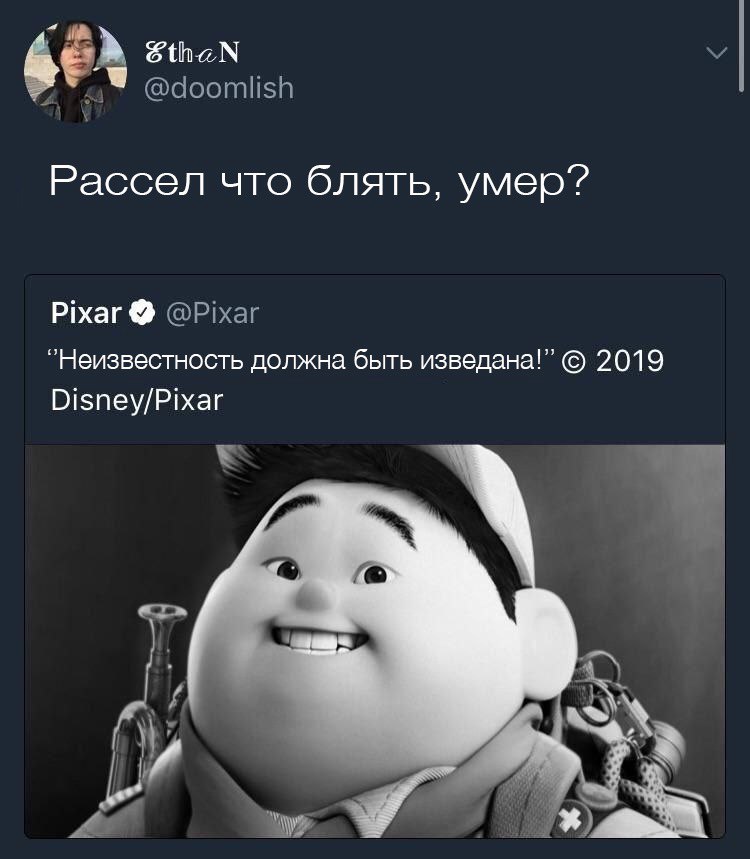Click the '© 2019' text in quote
Image resolution: width=750 pixels, height=859 pixels.
[613, 361]
